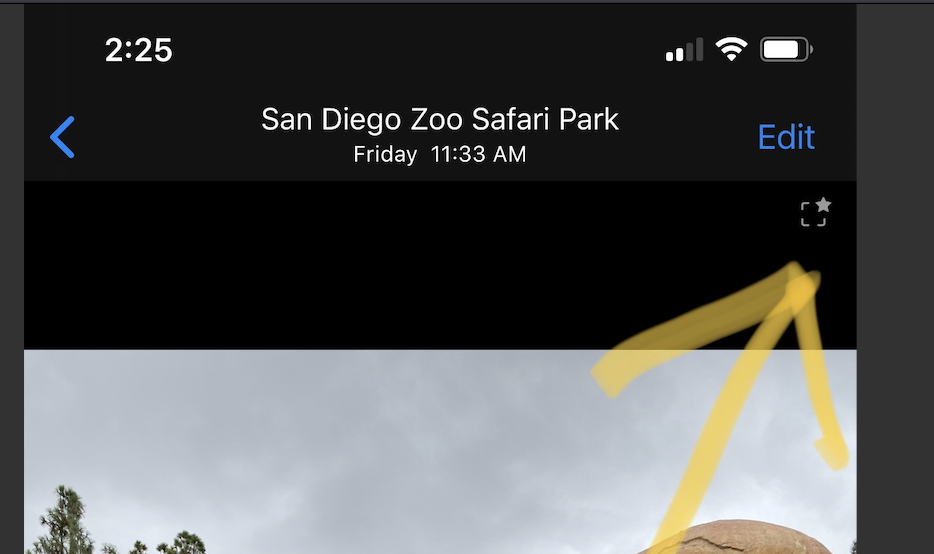Click the dark gray margin right of phone
The height and width of the screenshot is (554, 934).
[895, 279]
